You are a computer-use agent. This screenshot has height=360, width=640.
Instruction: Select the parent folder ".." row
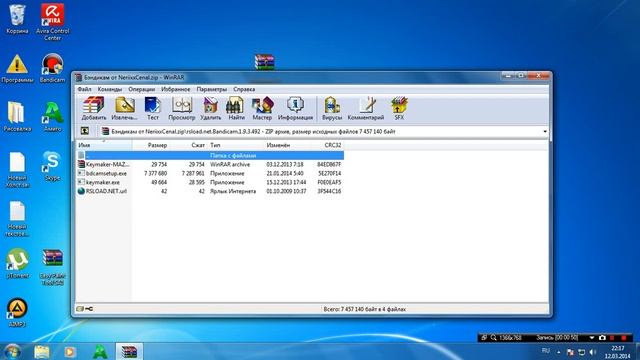(210, 155)
